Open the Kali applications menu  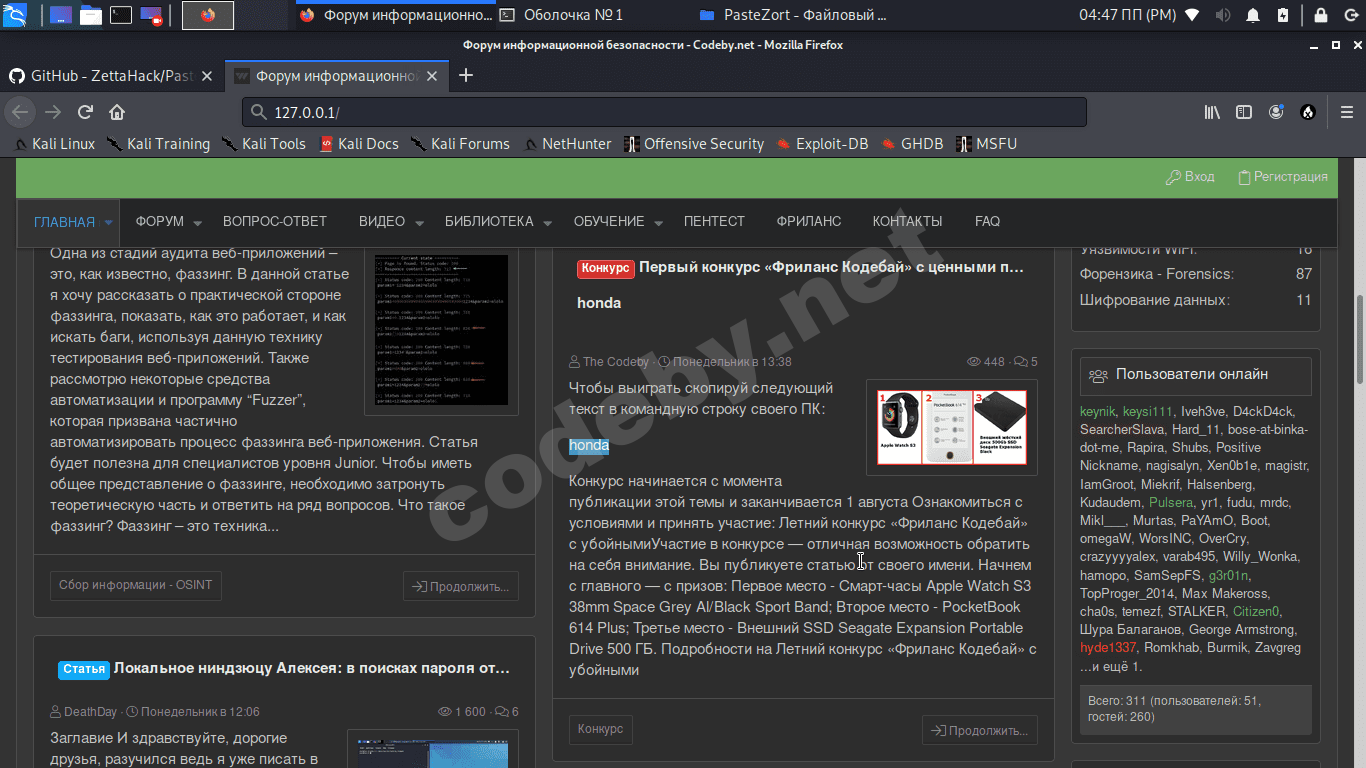17,15
